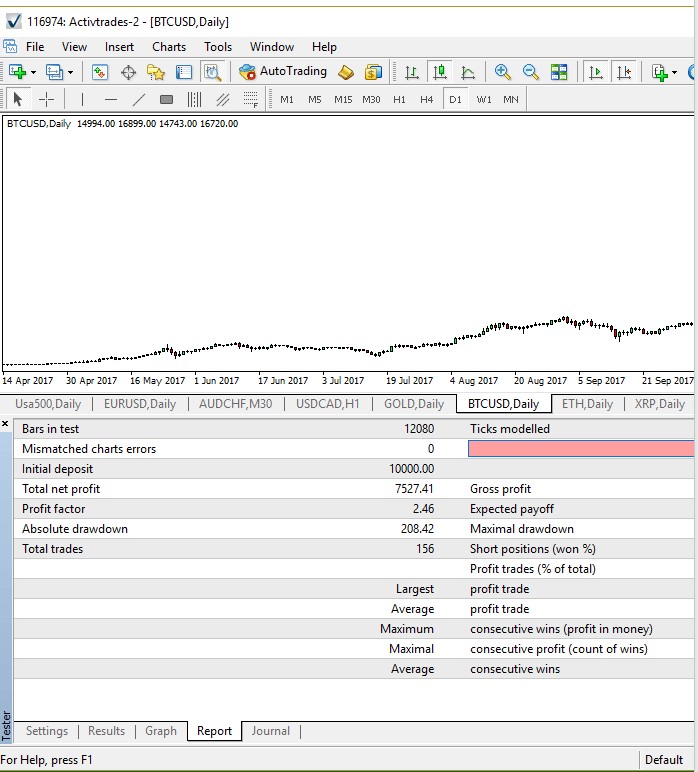Select the W1 timeframe button
This screenshot has height=772, width=698.
pos(484,99)
